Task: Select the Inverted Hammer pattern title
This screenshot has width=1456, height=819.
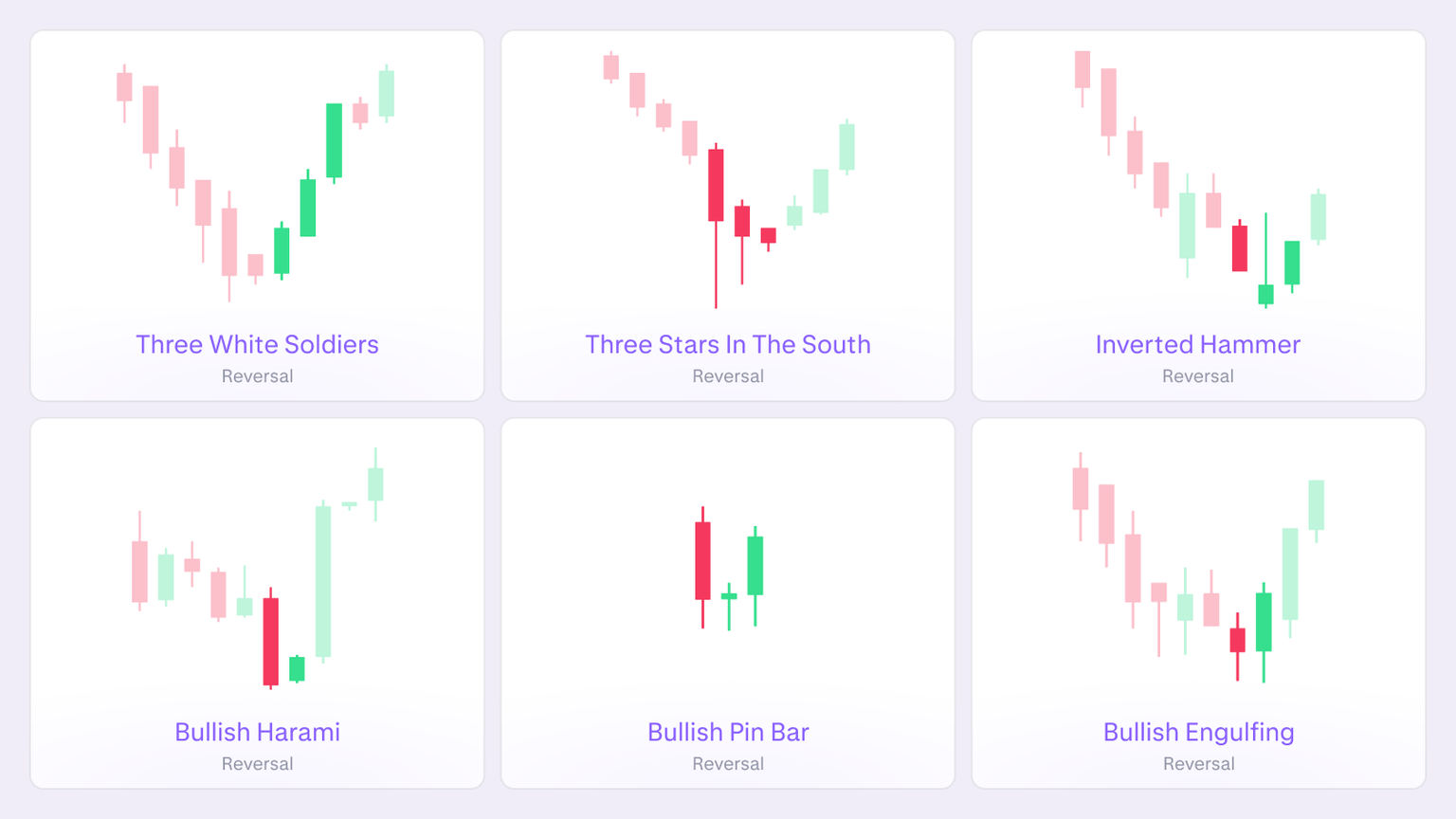Action: [x=1197, y=344]
